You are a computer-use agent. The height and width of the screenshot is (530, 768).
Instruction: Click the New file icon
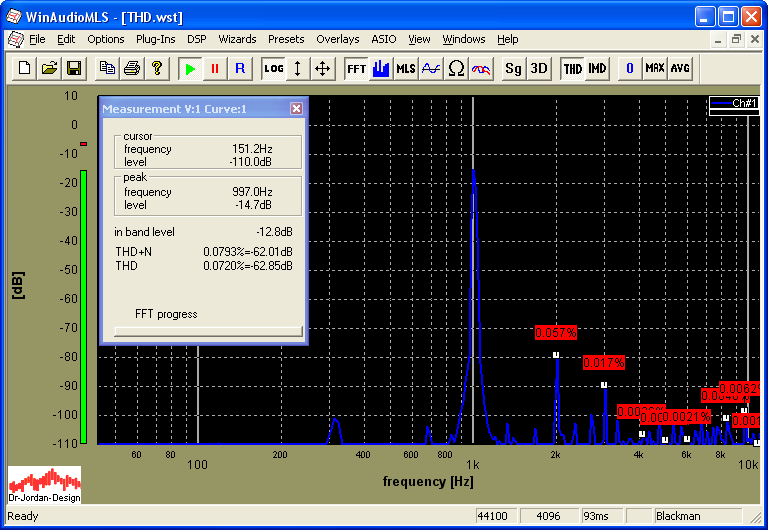(x=24, y=68)
